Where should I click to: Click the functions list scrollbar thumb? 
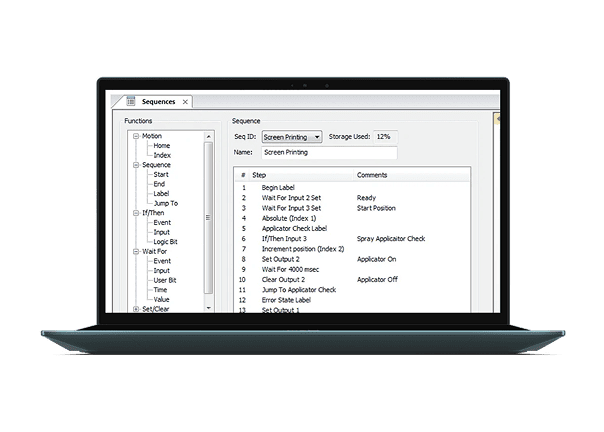tap(208, 218)
